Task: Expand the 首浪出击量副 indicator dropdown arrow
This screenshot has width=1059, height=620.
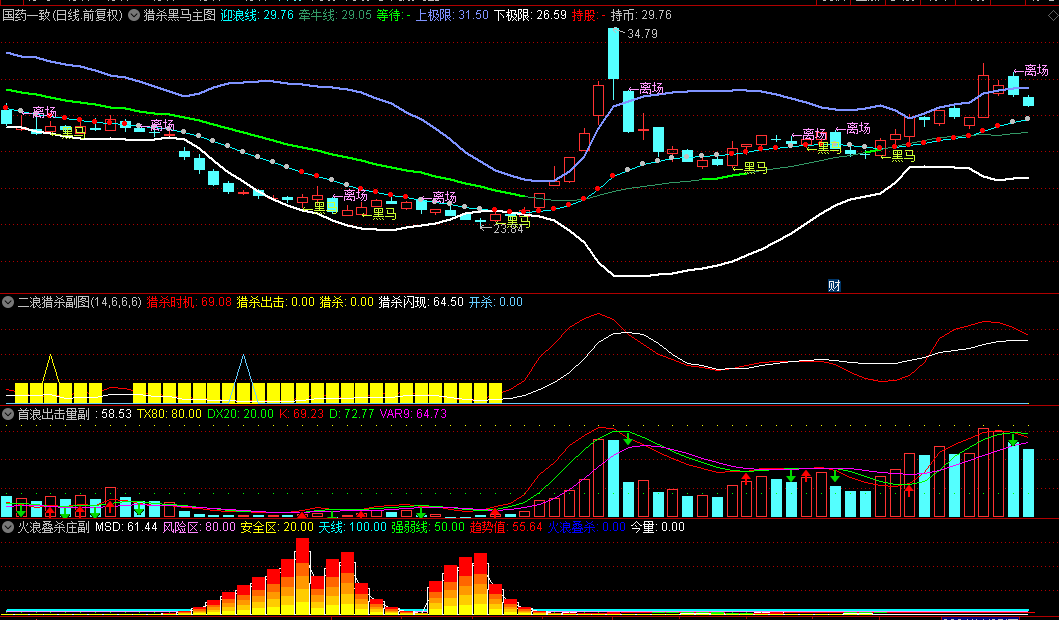Action: click(x=8, y=414)
